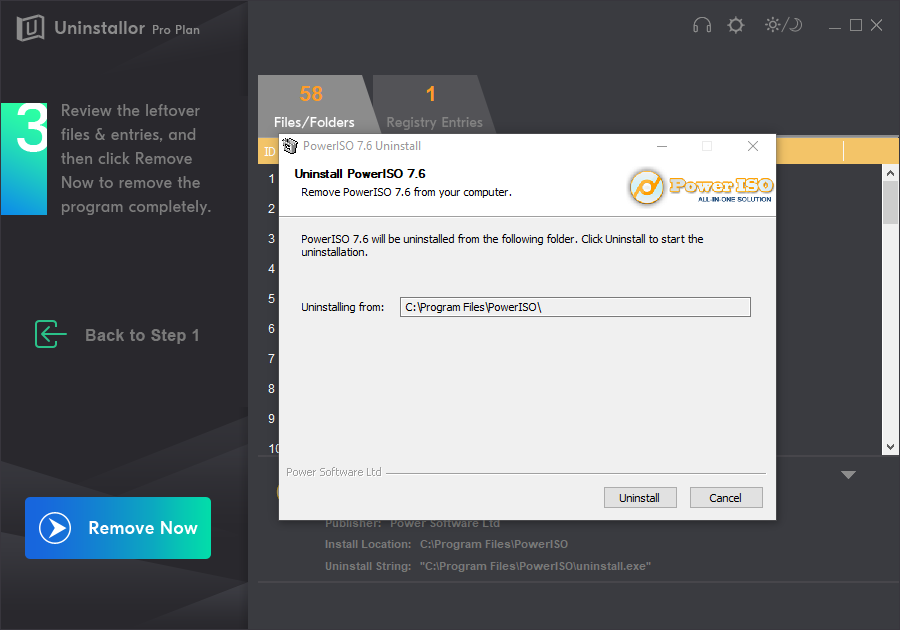Click the Uninstallor logo icon
900x630 pixels.
[x=30, y=28]
